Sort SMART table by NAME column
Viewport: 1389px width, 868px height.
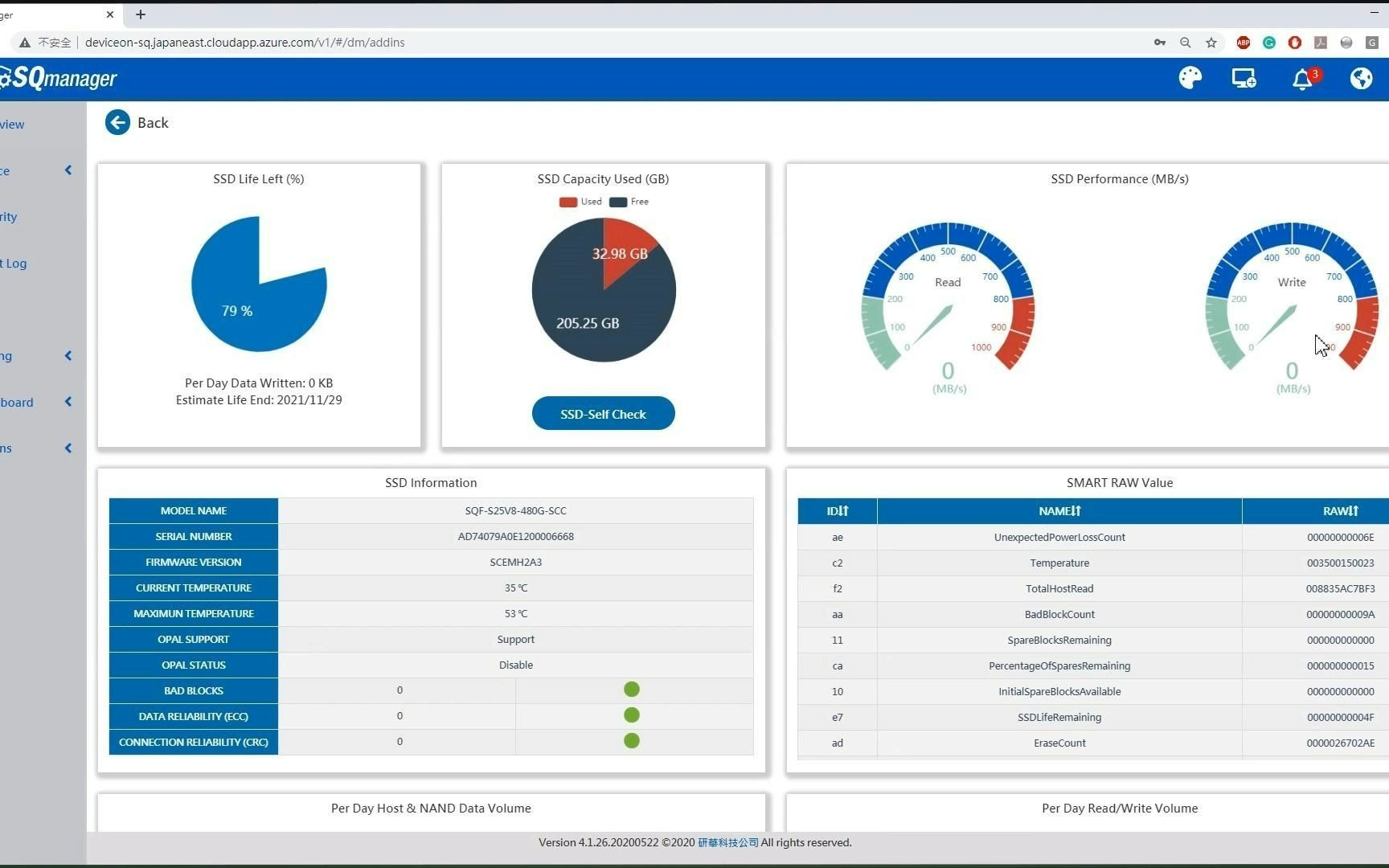(x=1059, y=511)
